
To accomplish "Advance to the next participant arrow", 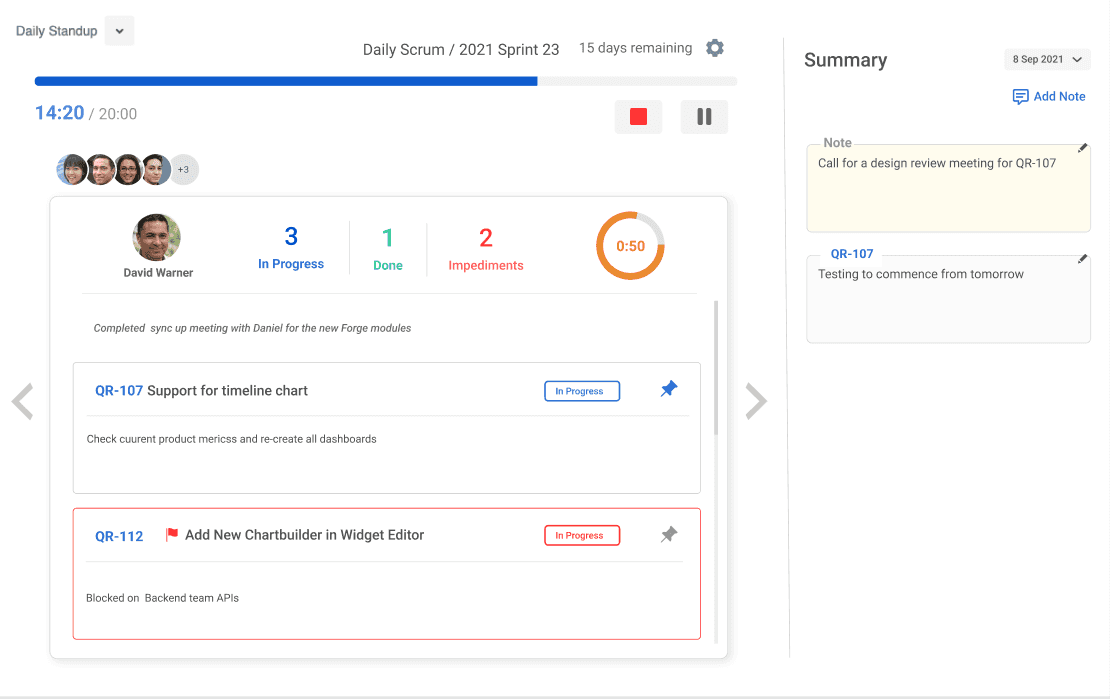I will [757, 401].
